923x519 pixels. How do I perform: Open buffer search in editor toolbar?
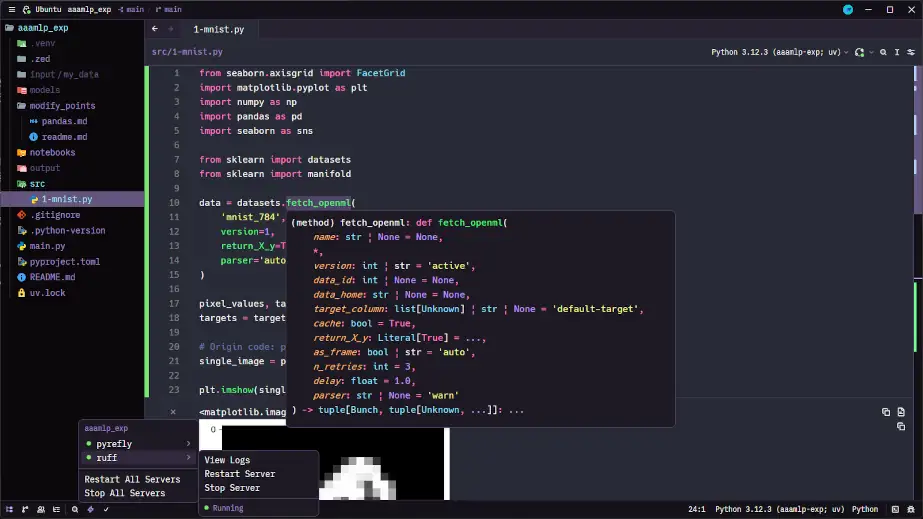(883, 52)
